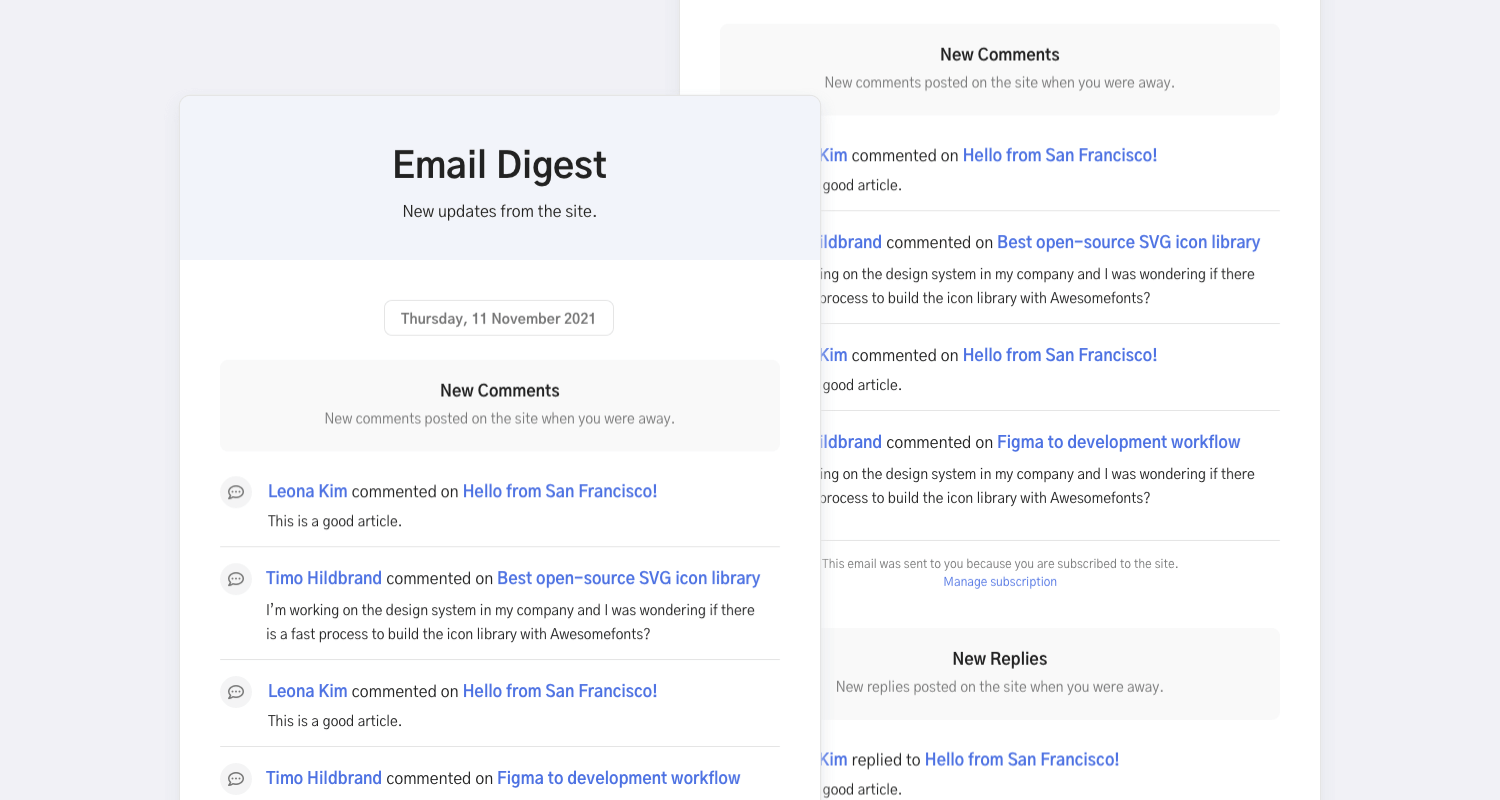
Task: Open the second 'Hello from San Francisco!' link, front card
Action: pyautogui.click(x=560, y=691)
